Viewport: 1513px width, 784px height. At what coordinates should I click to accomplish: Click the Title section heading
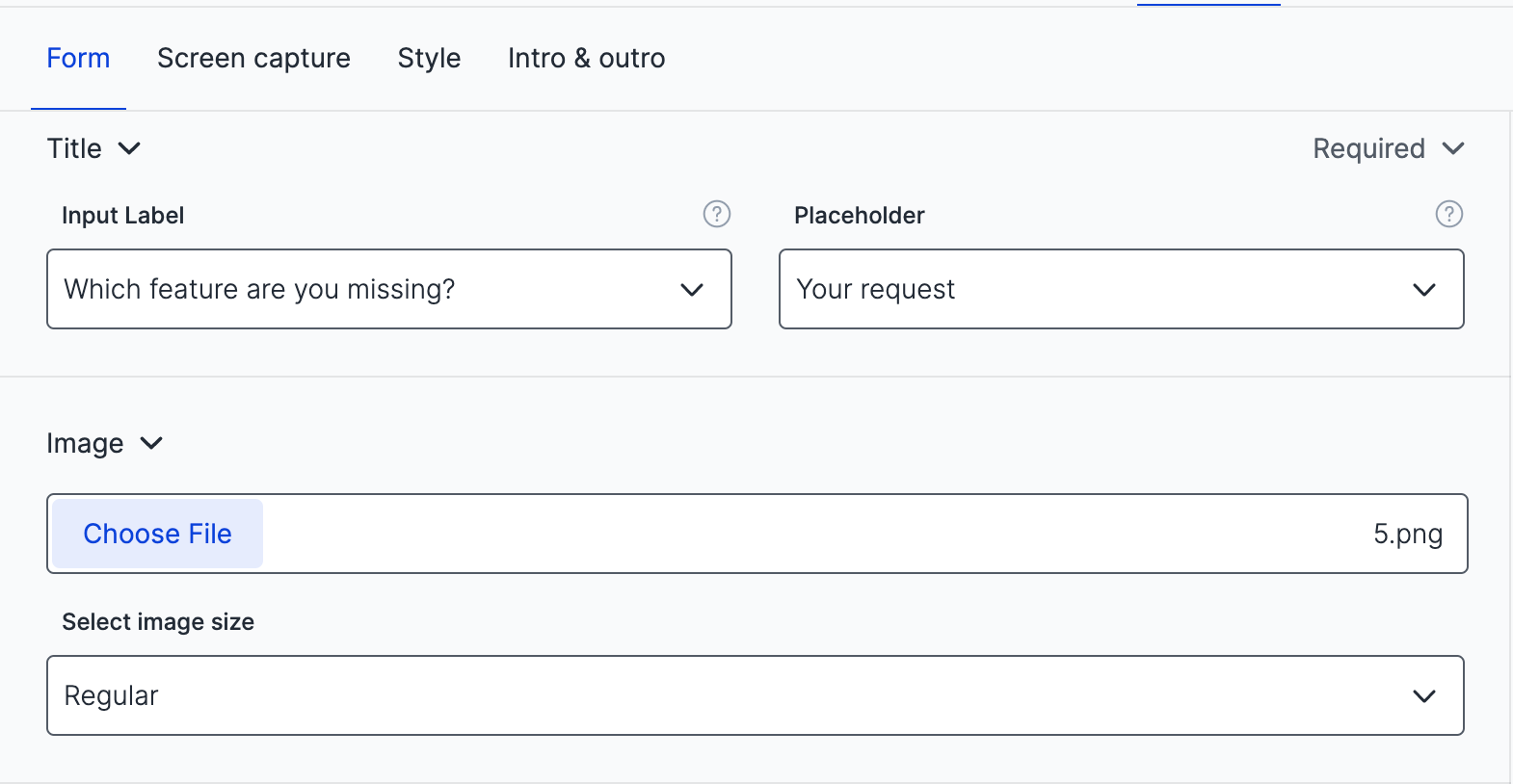tap(74, 148)
